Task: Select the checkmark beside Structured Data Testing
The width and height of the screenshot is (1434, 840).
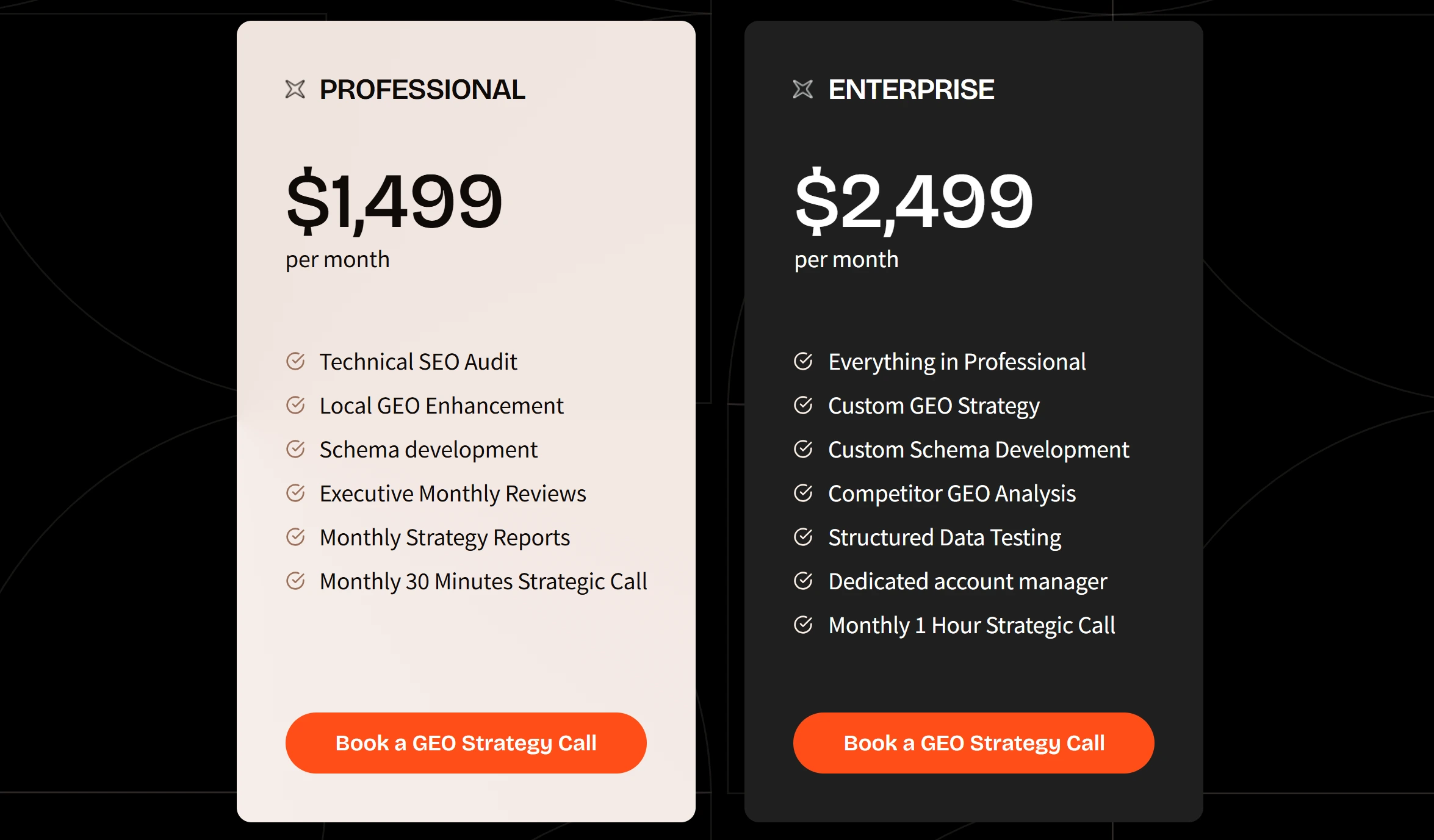Action: 804,537
